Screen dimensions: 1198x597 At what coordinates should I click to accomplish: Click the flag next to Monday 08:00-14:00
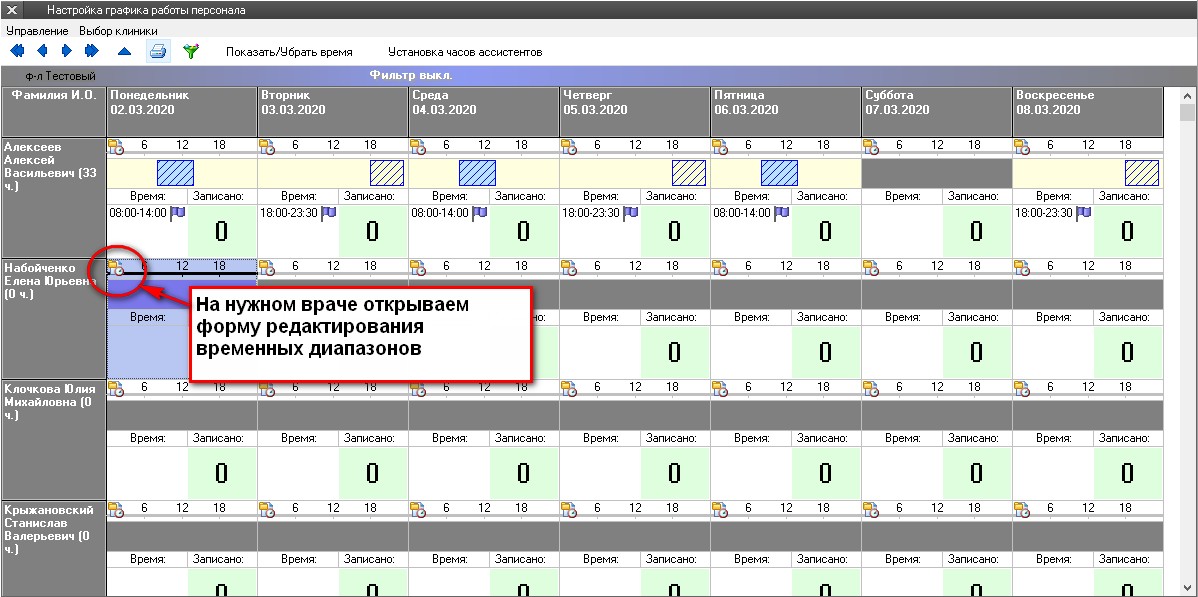pos(179,213)
